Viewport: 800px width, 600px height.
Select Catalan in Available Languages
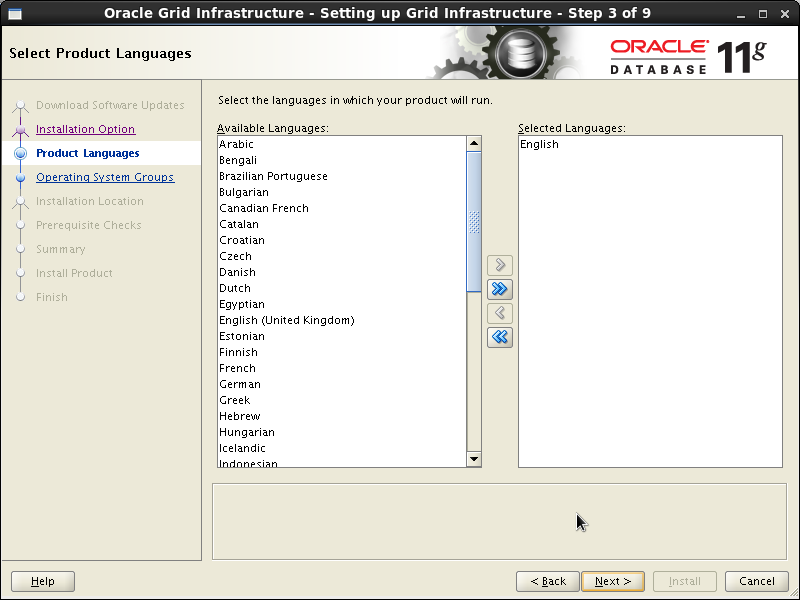(x=341, y=224)
